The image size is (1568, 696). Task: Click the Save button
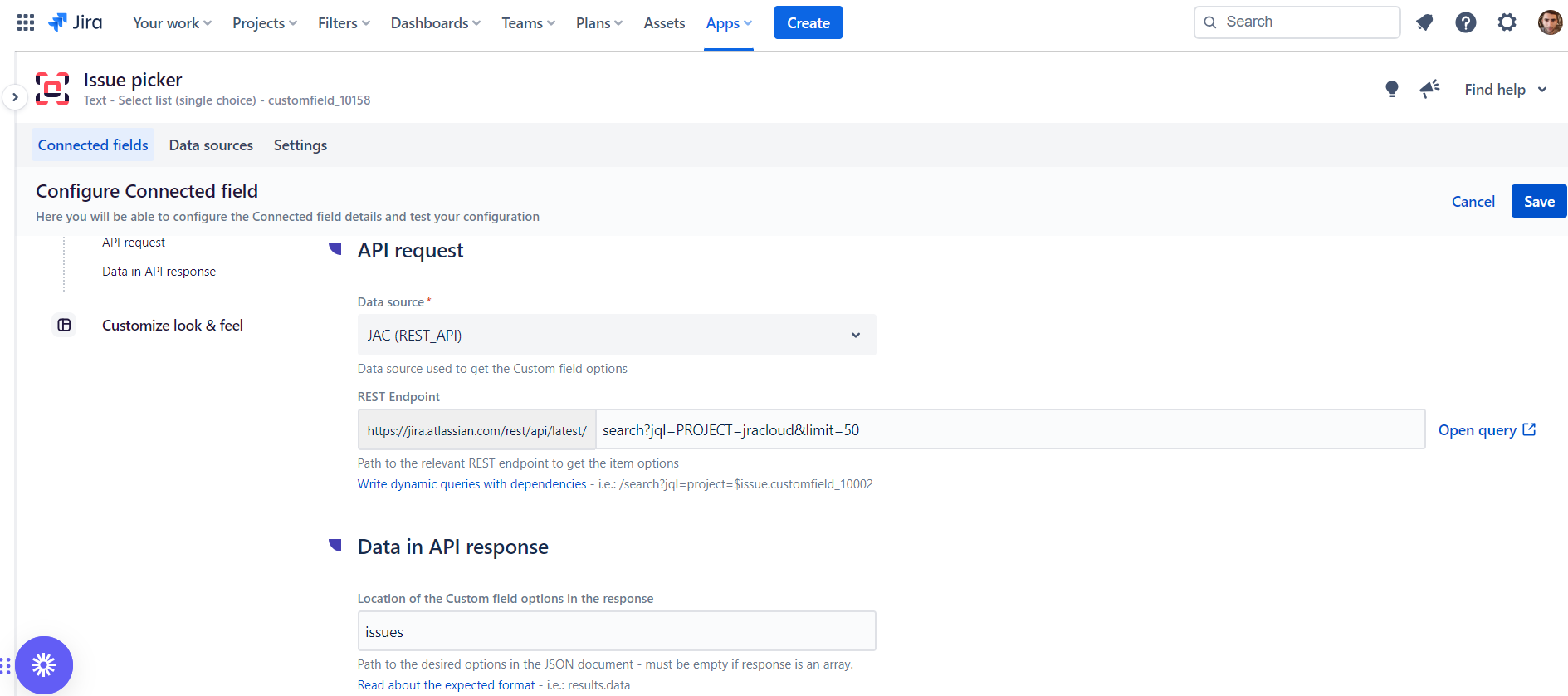click(1538, 202)
